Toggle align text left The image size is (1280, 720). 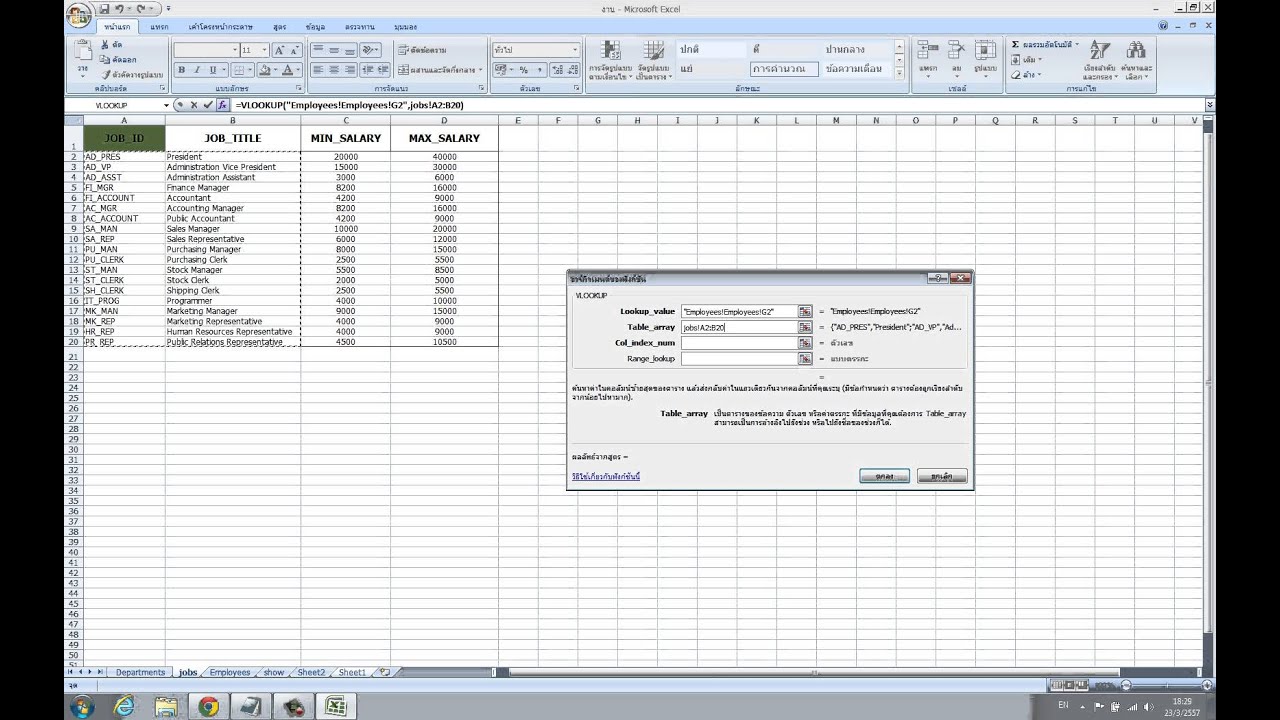tap(318, 70)
